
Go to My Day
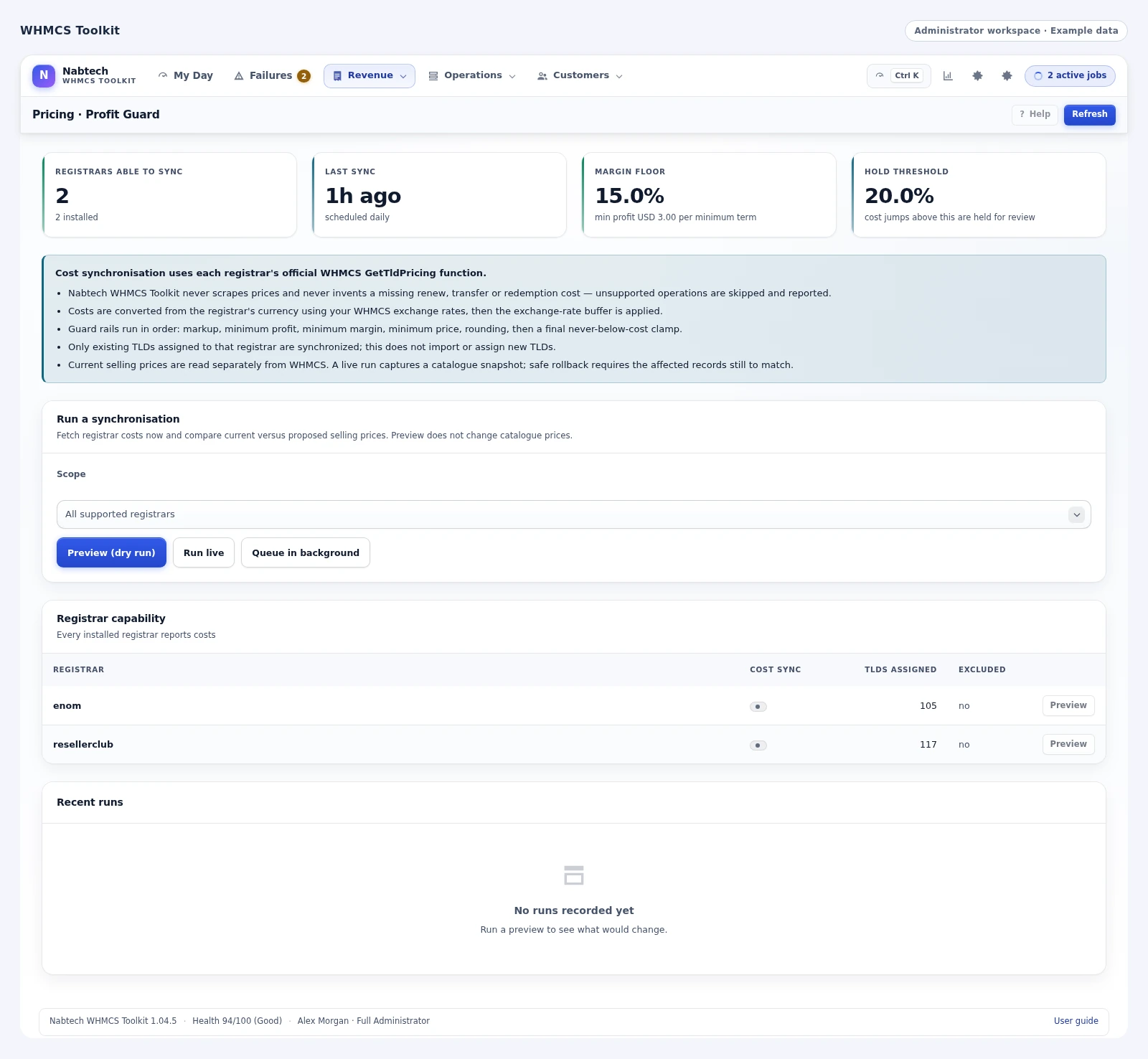pos(186,75)
